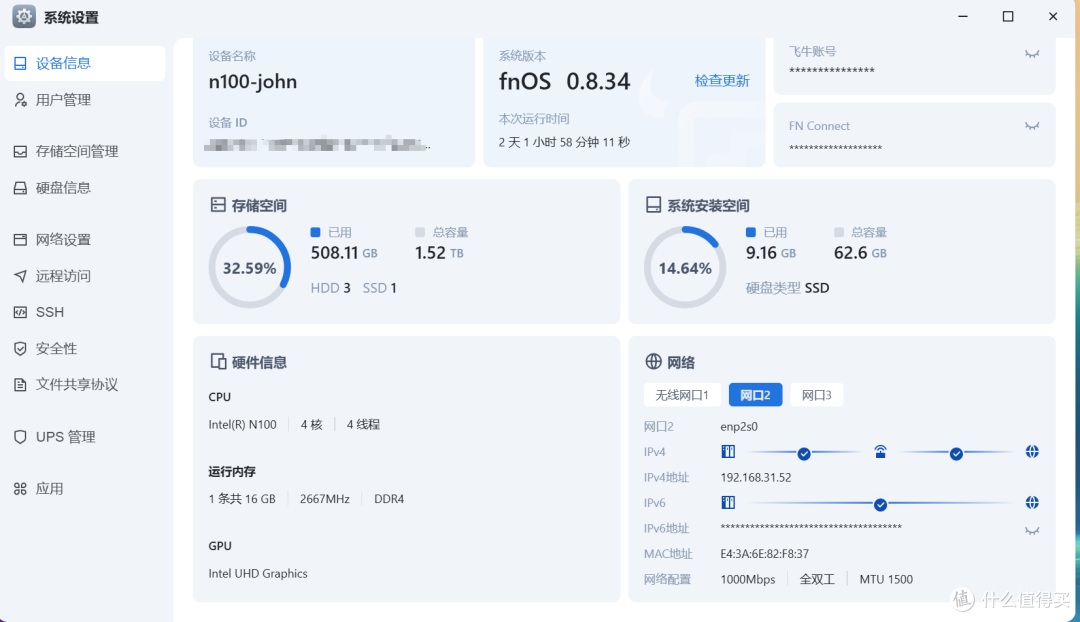Show the hidden IPv6地址 value
Screen dimensions: 1080x622
tap(1032, 530)
